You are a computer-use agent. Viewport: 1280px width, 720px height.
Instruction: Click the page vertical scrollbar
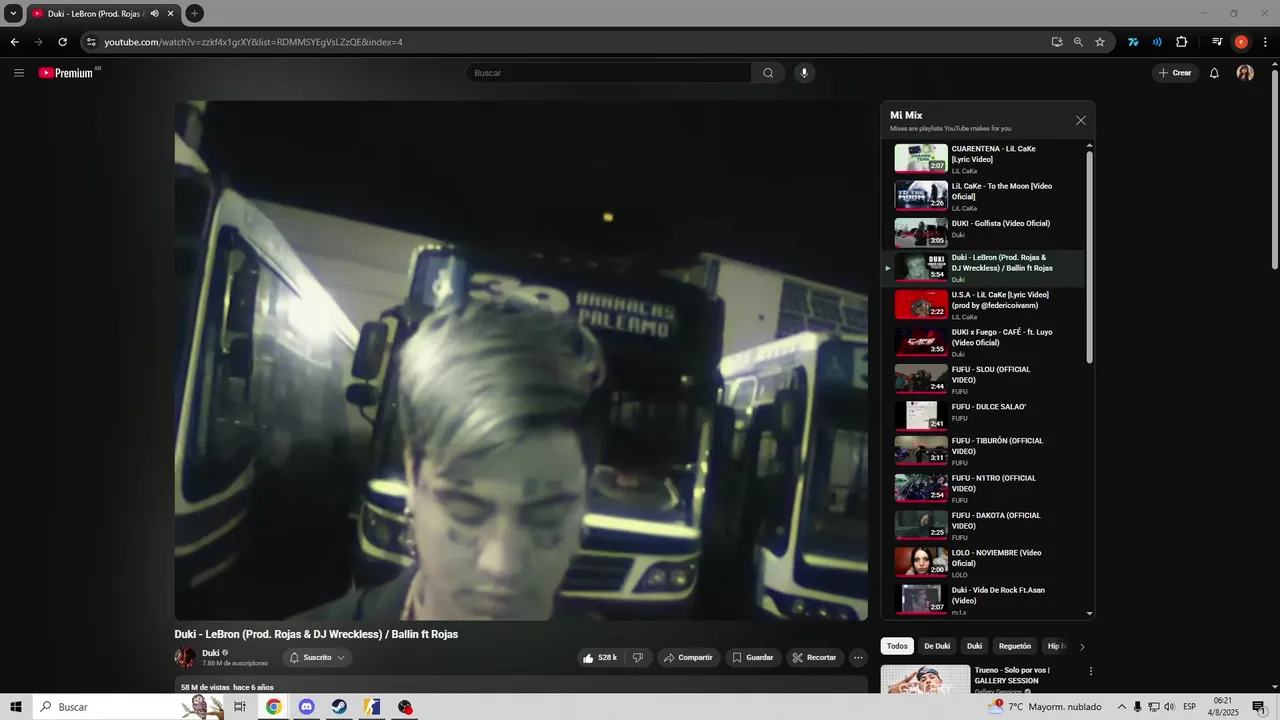1274,170
